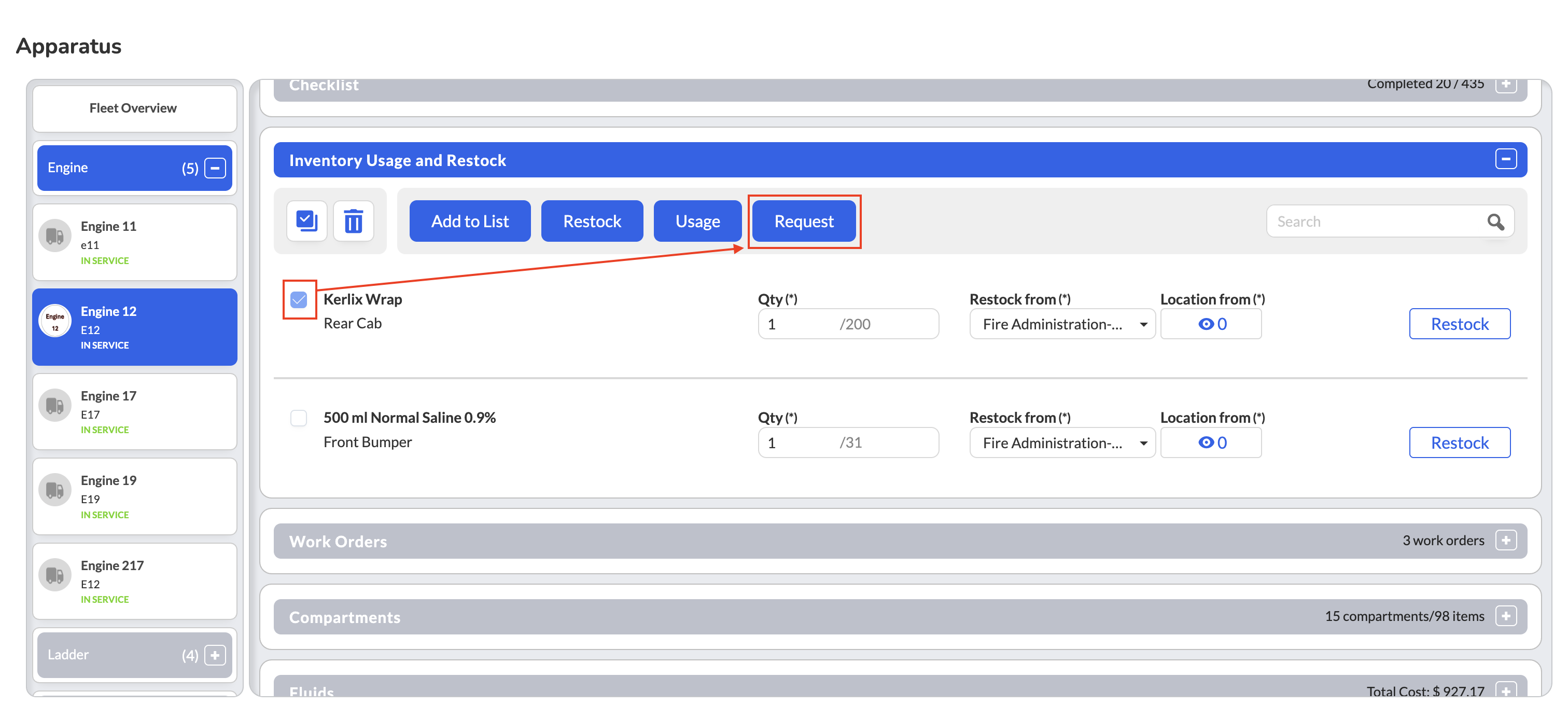Click Restock button in Normal Saline row
1568x719 pixels.
pyautogui.click(x=1460, y=443)
